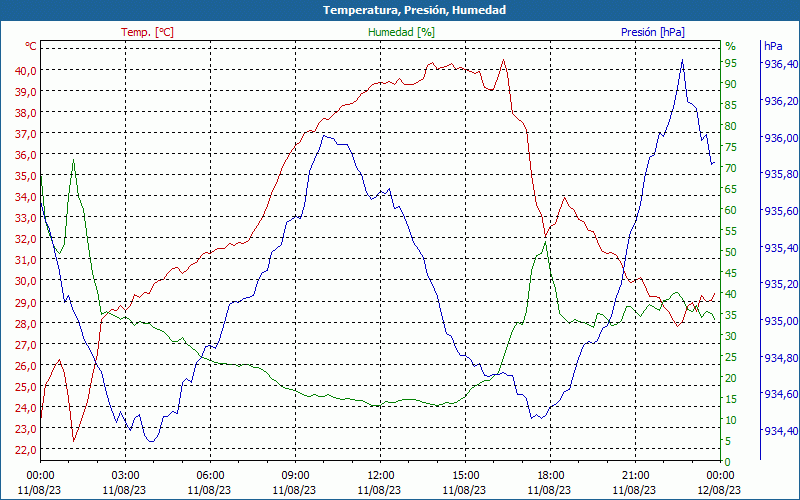Click temperature axis value 25,0
800x500 pixels.
click(x=26, y=387)
